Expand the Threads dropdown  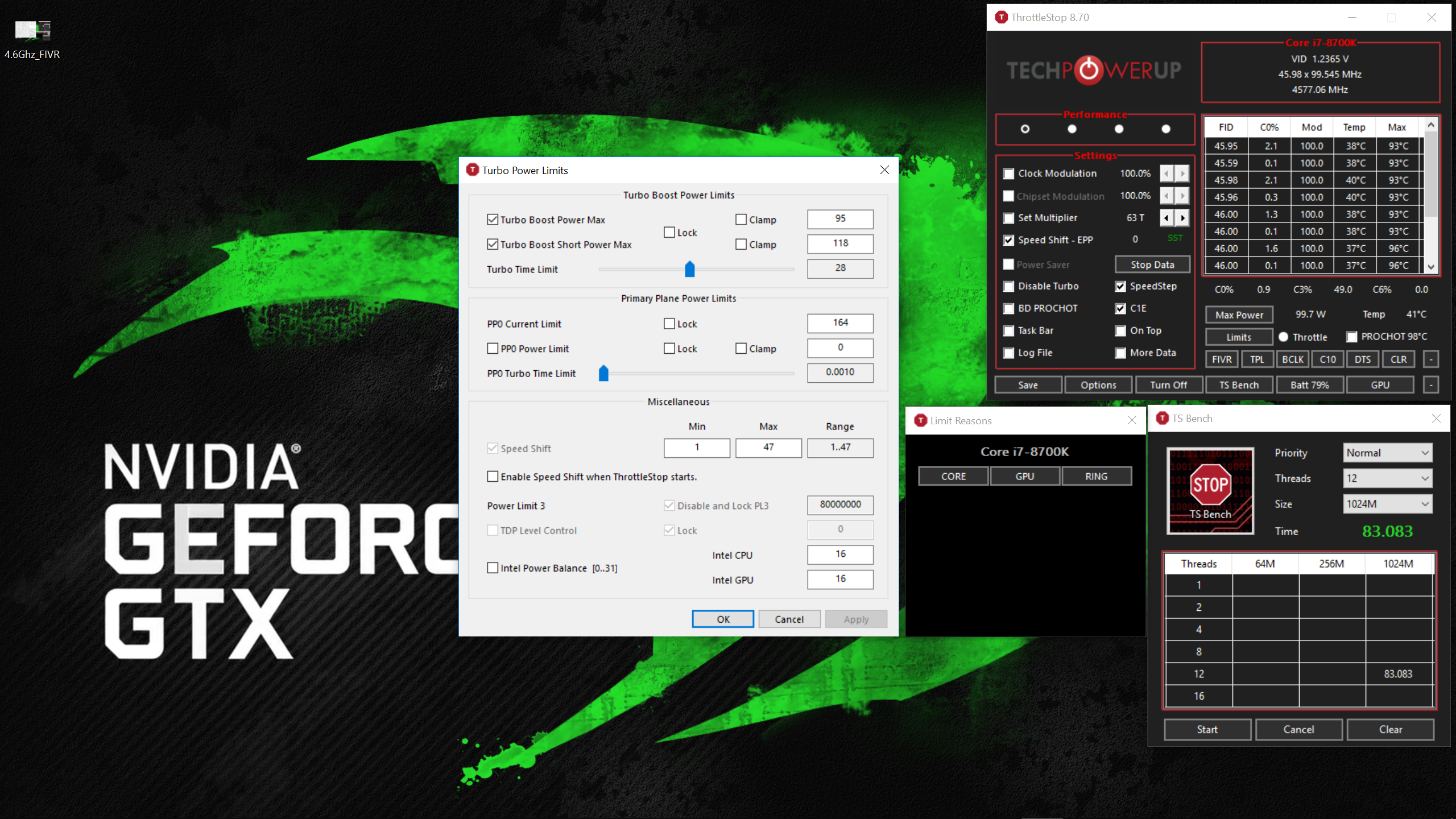coord(1387,478)
